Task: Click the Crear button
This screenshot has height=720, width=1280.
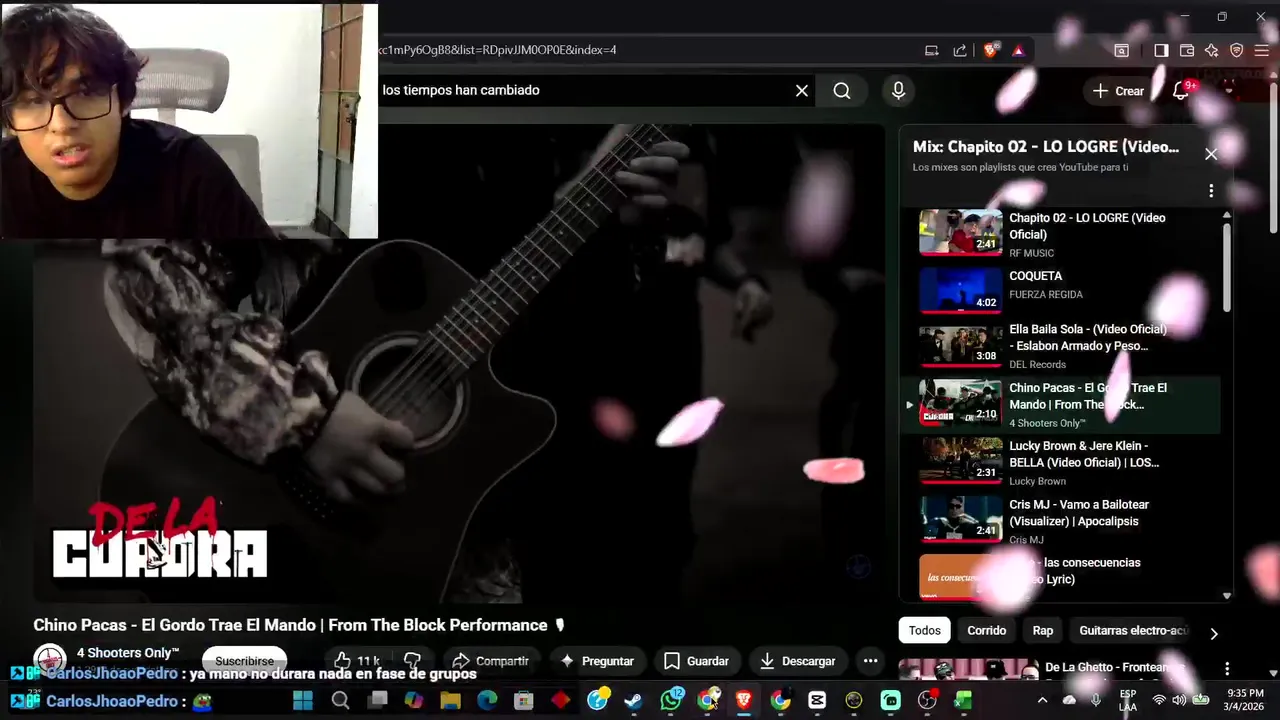Action: click(1118, 91)
